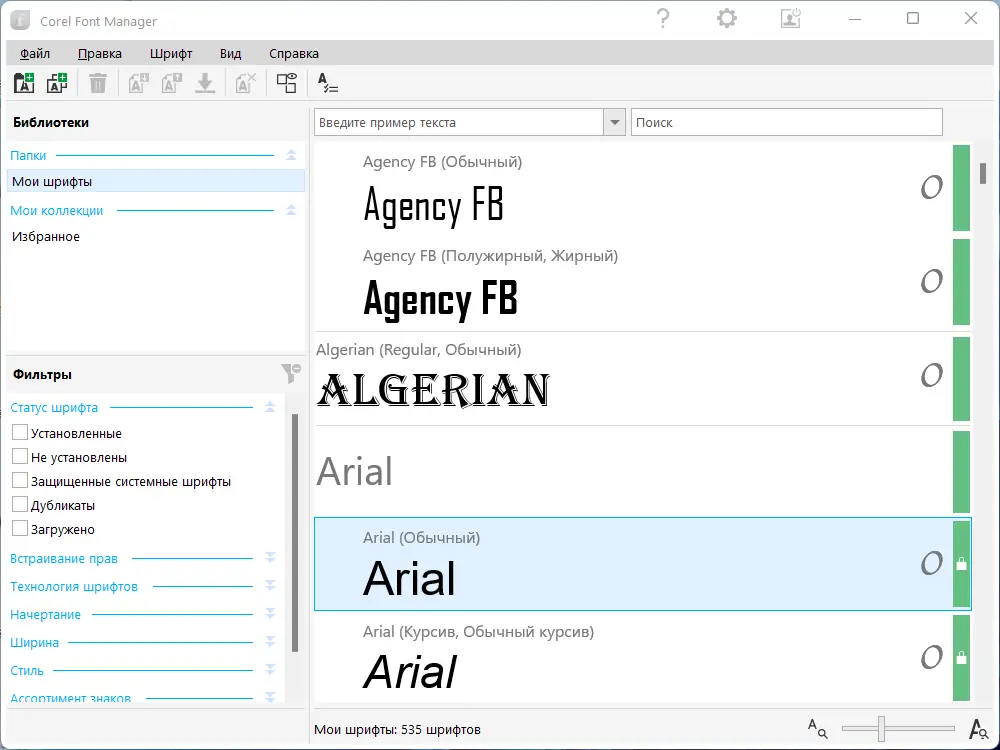Click the trash Delete toolbar icon

click(x=98, y=83)
